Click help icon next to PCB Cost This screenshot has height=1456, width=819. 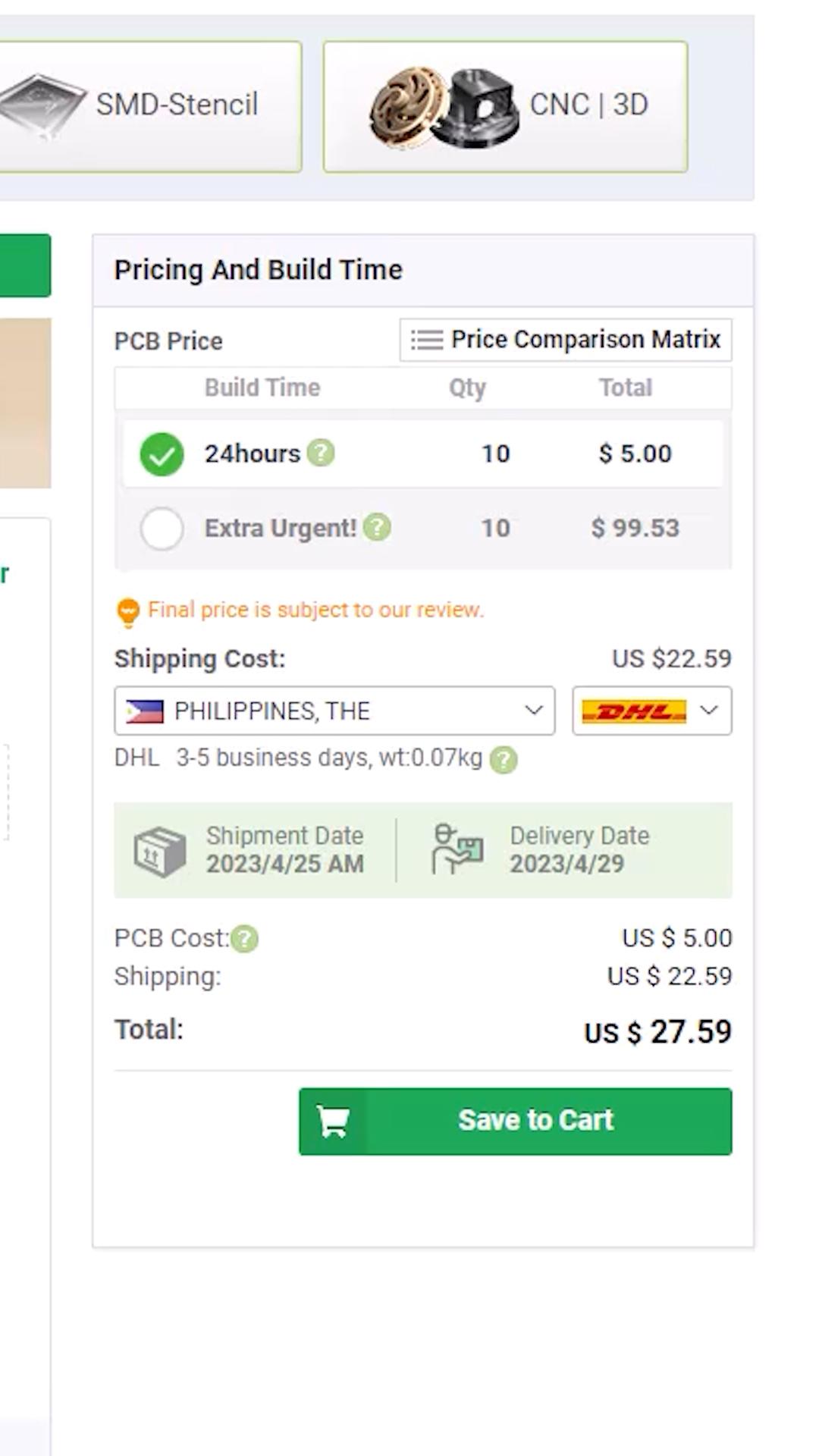[244, 939]
